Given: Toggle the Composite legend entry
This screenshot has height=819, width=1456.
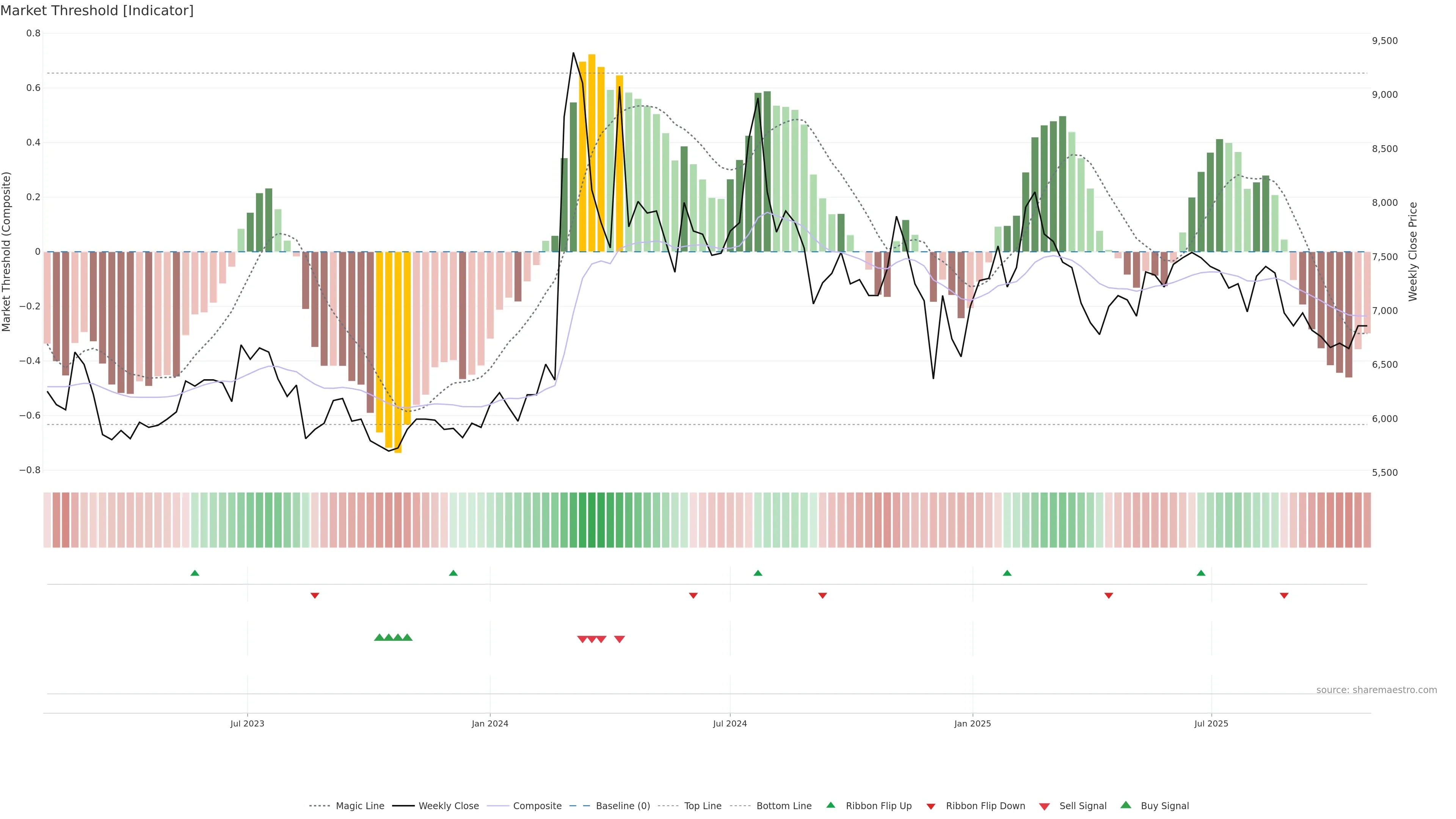Looking at the screenshot, I should [537, 806].
